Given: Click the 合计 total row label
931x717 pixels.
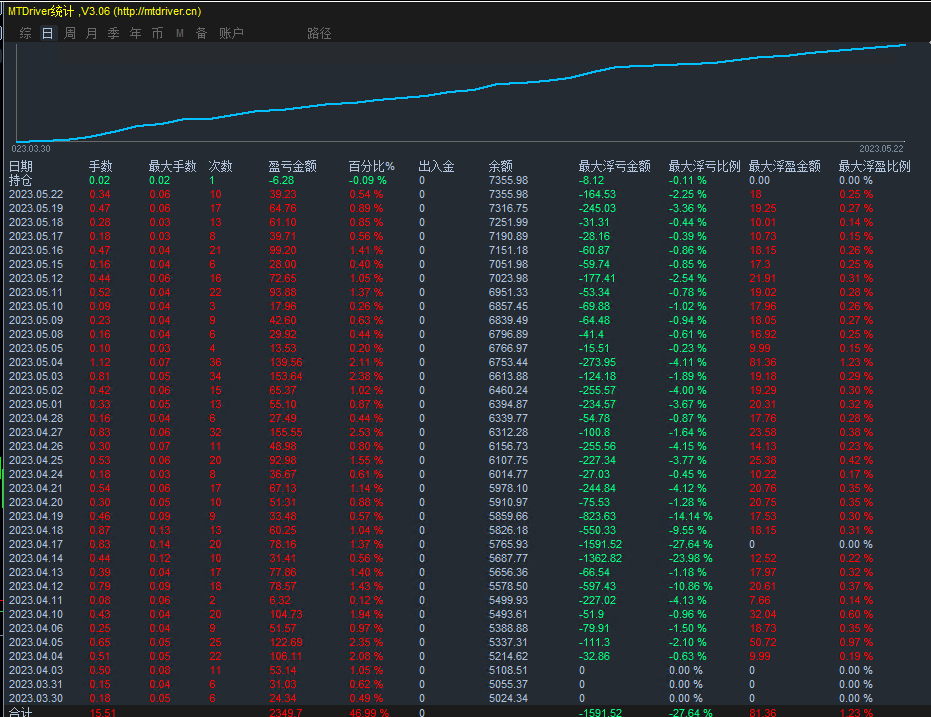Looking at the screenshot, I should (x=21, y=712).
